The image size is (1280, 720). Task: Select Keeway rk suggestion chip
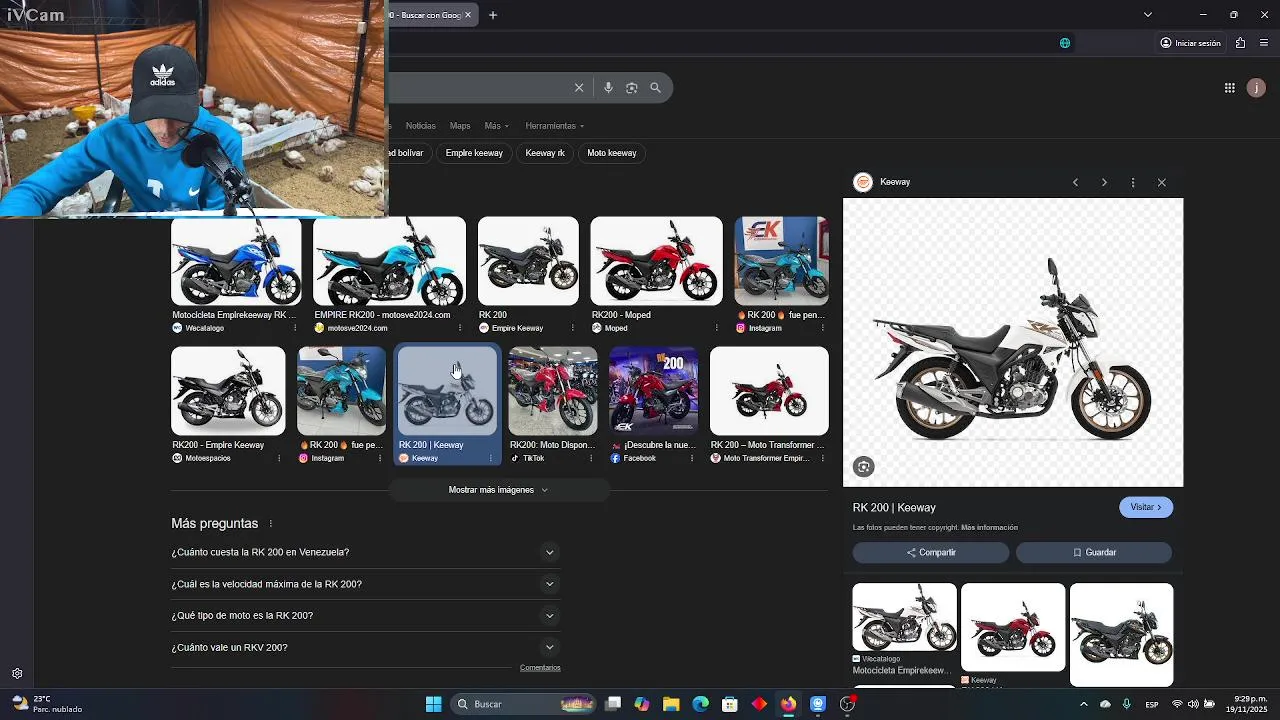(545, 153)
